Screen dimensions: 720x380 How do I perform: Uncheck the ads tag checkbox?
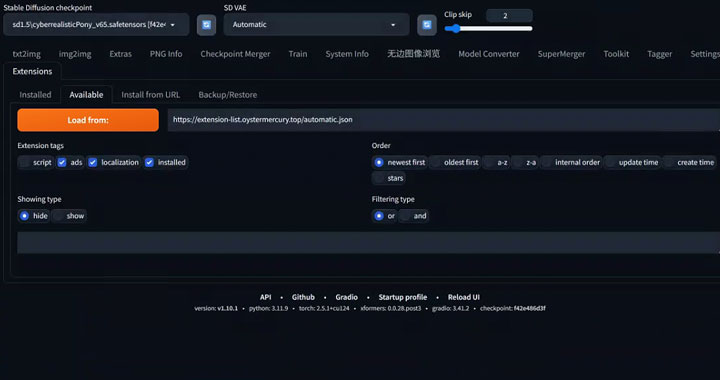pyautogui.click(x=62, y=162)
